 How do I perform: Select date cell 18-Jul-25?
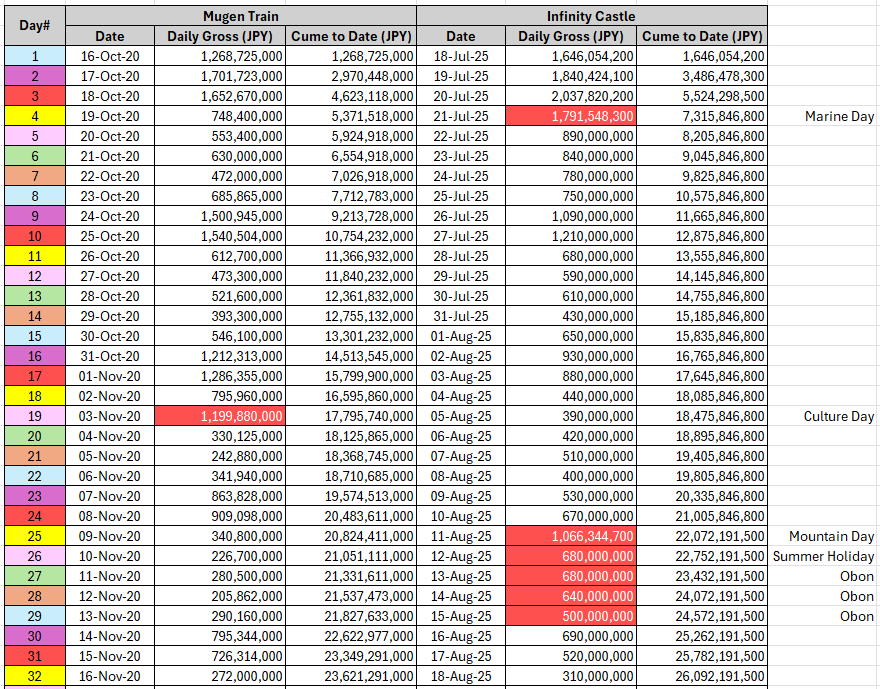[461, 56]
